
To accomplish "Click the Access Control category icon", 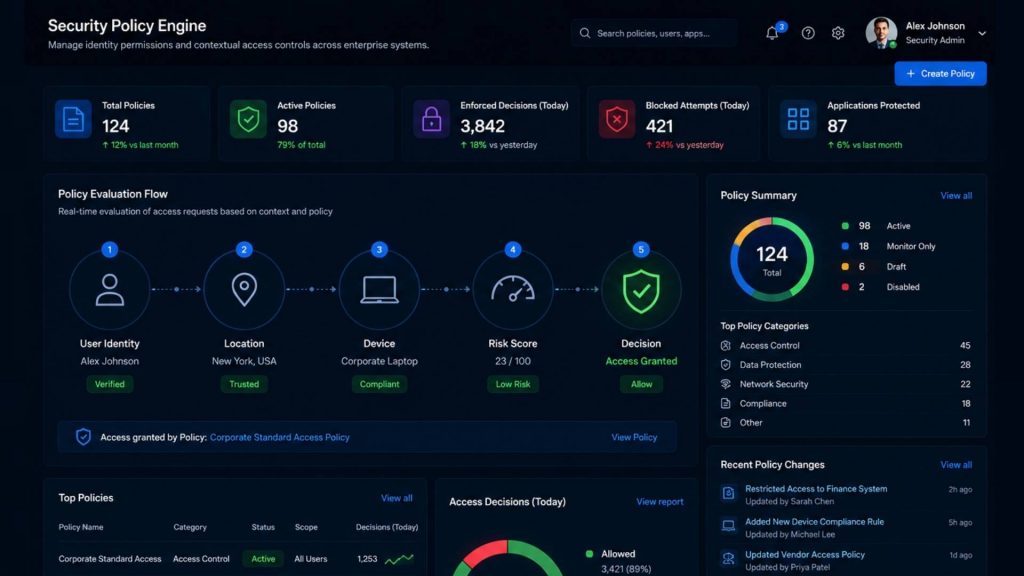I will 726,345.
